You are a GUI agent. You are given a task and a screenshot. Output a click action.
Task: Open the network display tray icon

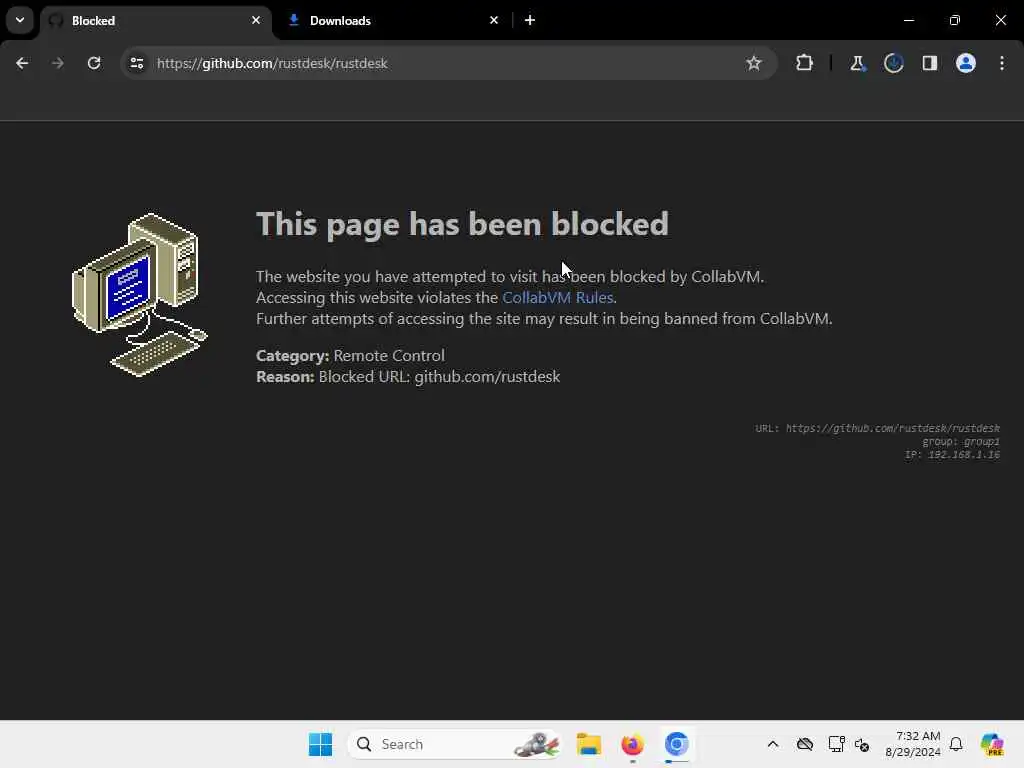[x=836, y=744]
